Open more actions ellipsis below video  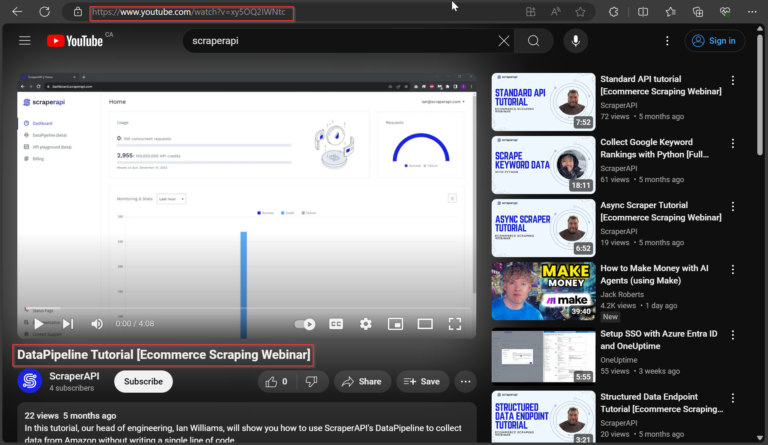[x=465, y=381]
